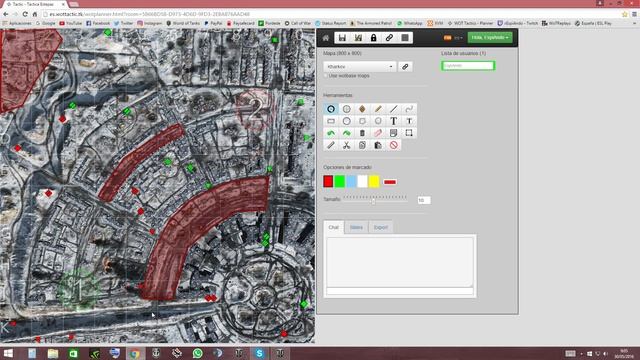Select the user entry in Lista de usuarios

pos(468,66)
